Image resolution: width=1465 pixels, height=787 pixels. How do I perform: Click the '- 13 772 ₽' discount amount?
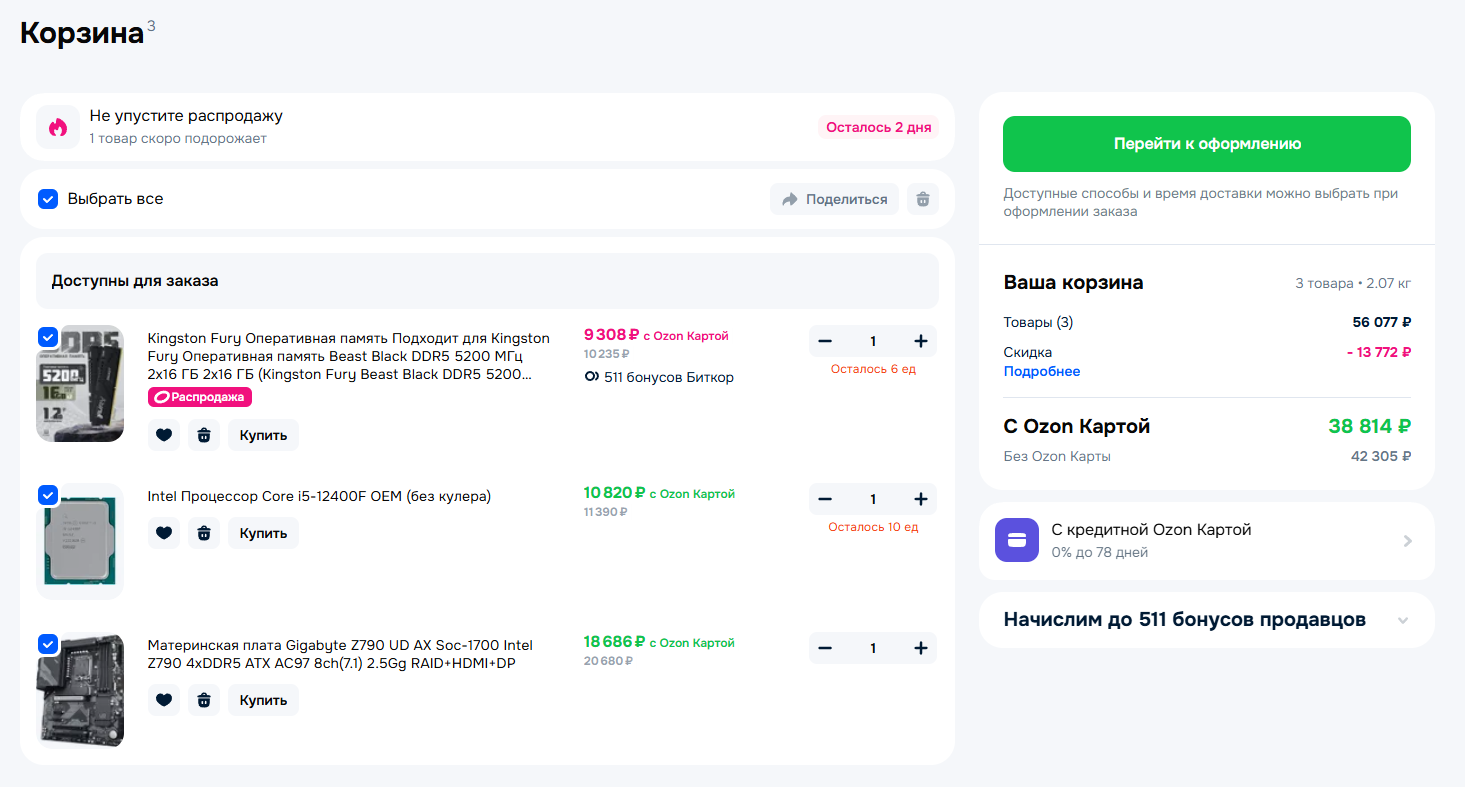tap(1378, 352)
